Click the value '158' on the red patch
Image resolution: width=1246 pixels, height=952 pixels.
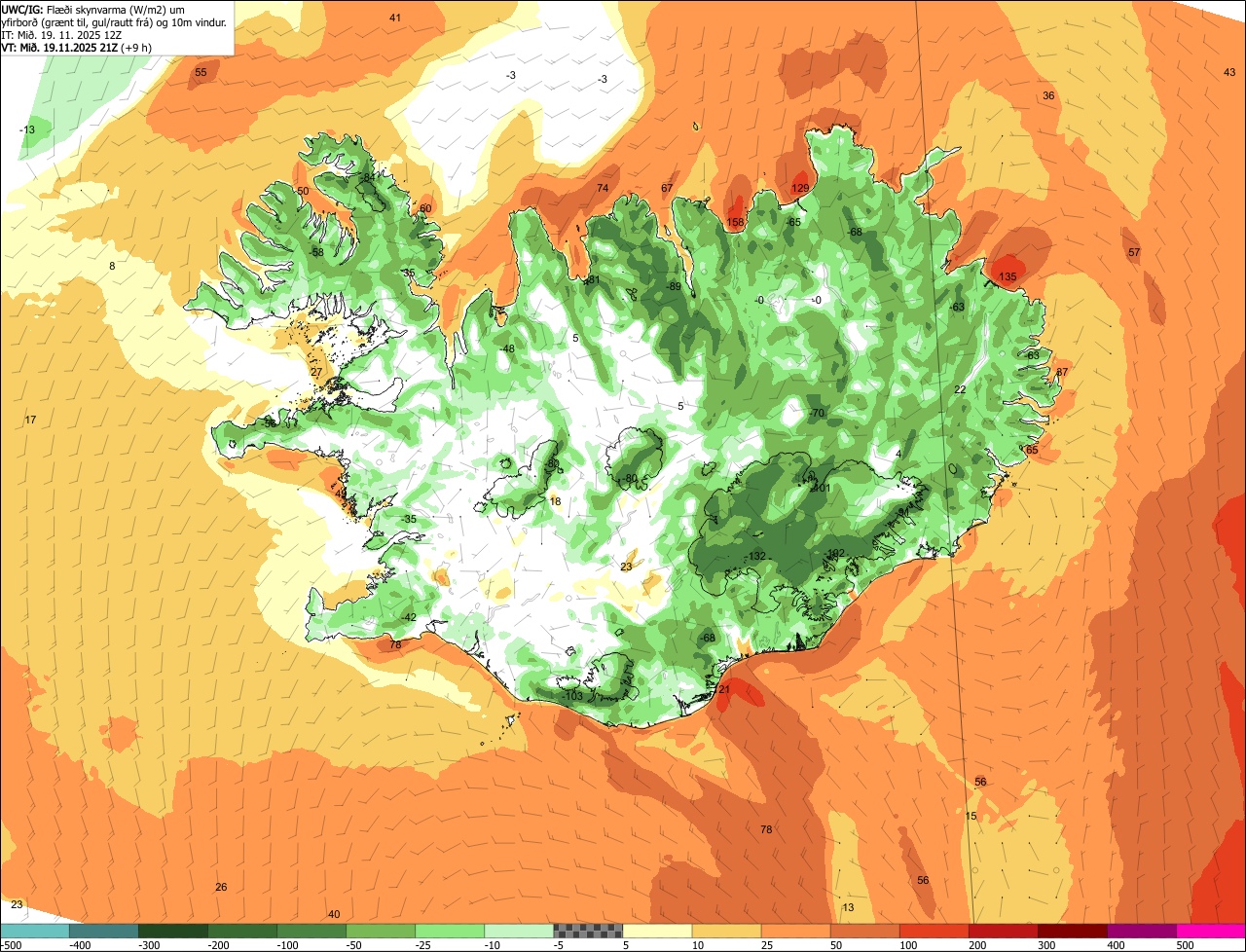pyautogui.click(x=735, y=223)
